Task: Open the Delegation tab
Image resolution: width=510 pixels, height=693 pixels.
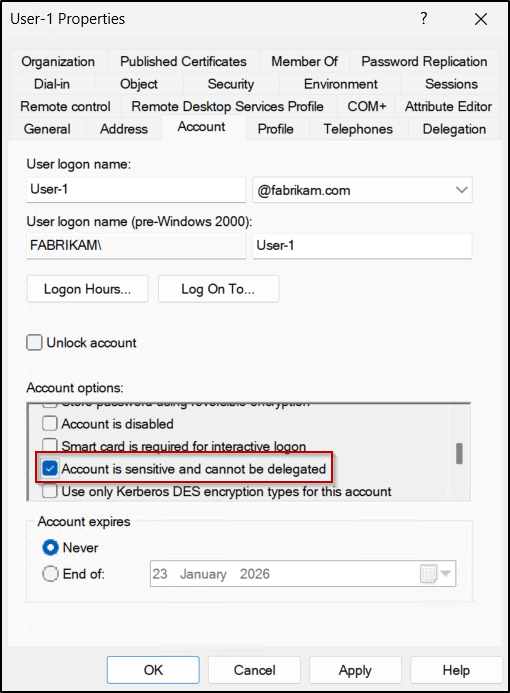Action: (454, 129)
